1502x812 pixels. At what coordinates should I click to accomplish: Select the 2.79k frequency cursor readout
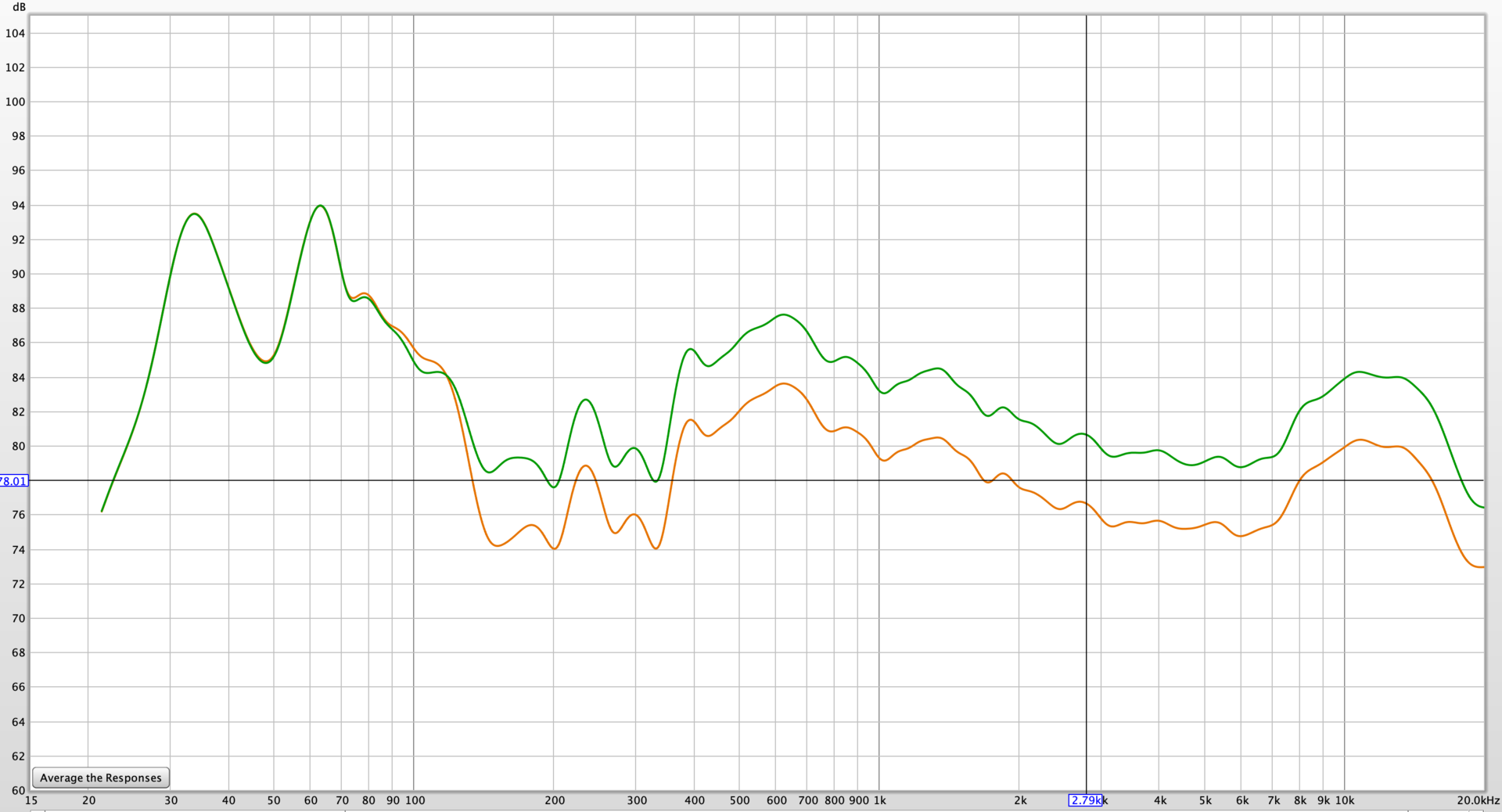tap(1085, 800)
